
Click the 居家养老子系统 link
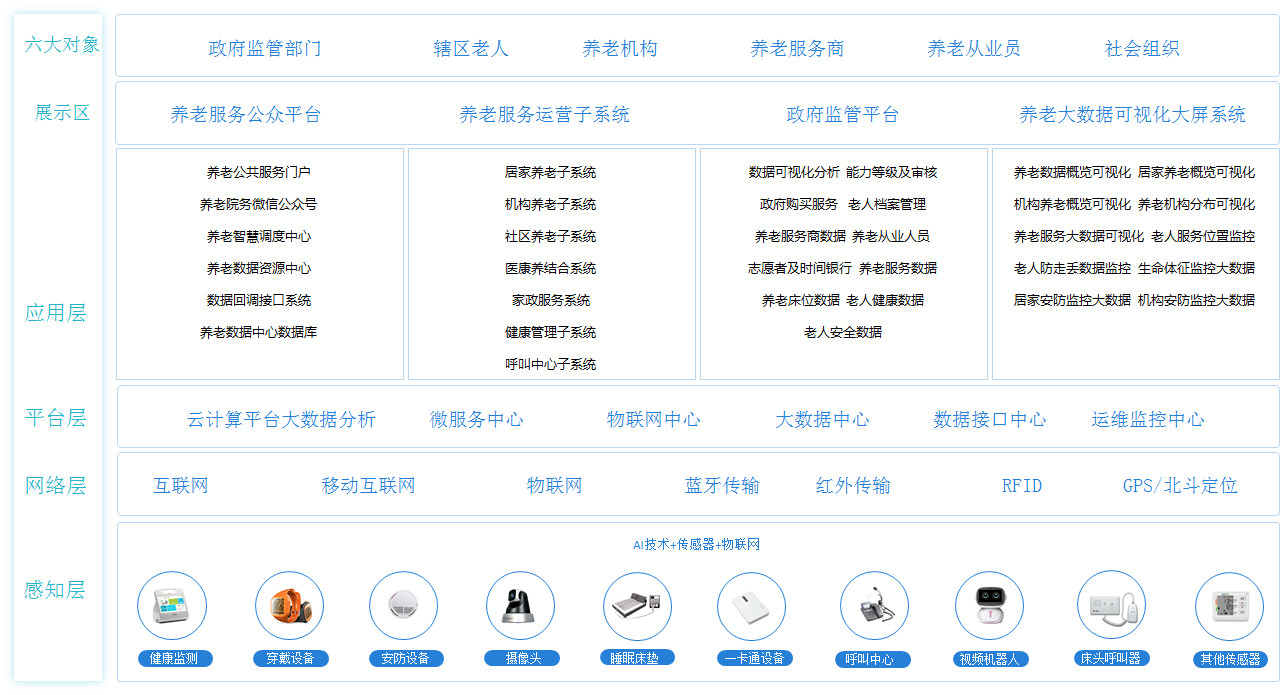(x=550, y=172)
